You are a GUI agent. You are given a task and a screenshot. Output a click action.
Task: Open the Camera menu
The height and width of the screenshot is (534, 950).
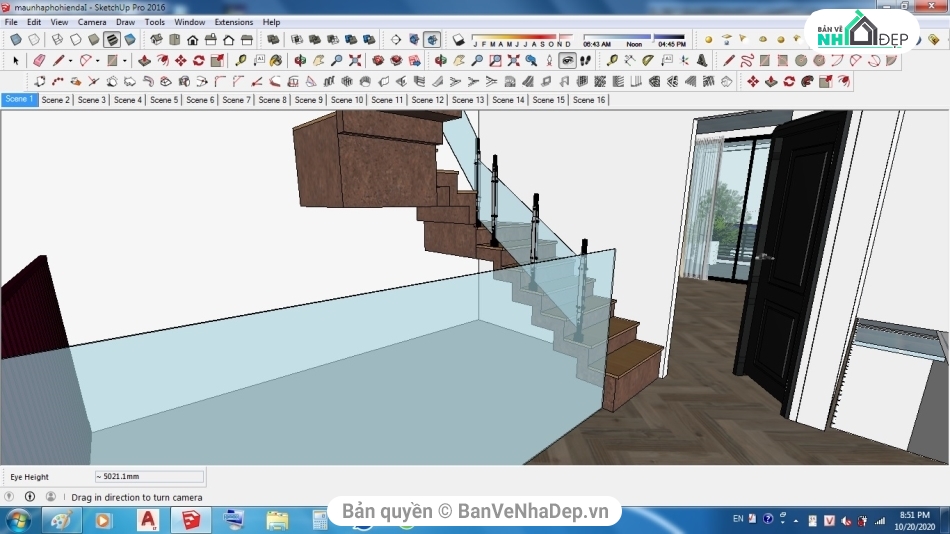click(92, 22)
